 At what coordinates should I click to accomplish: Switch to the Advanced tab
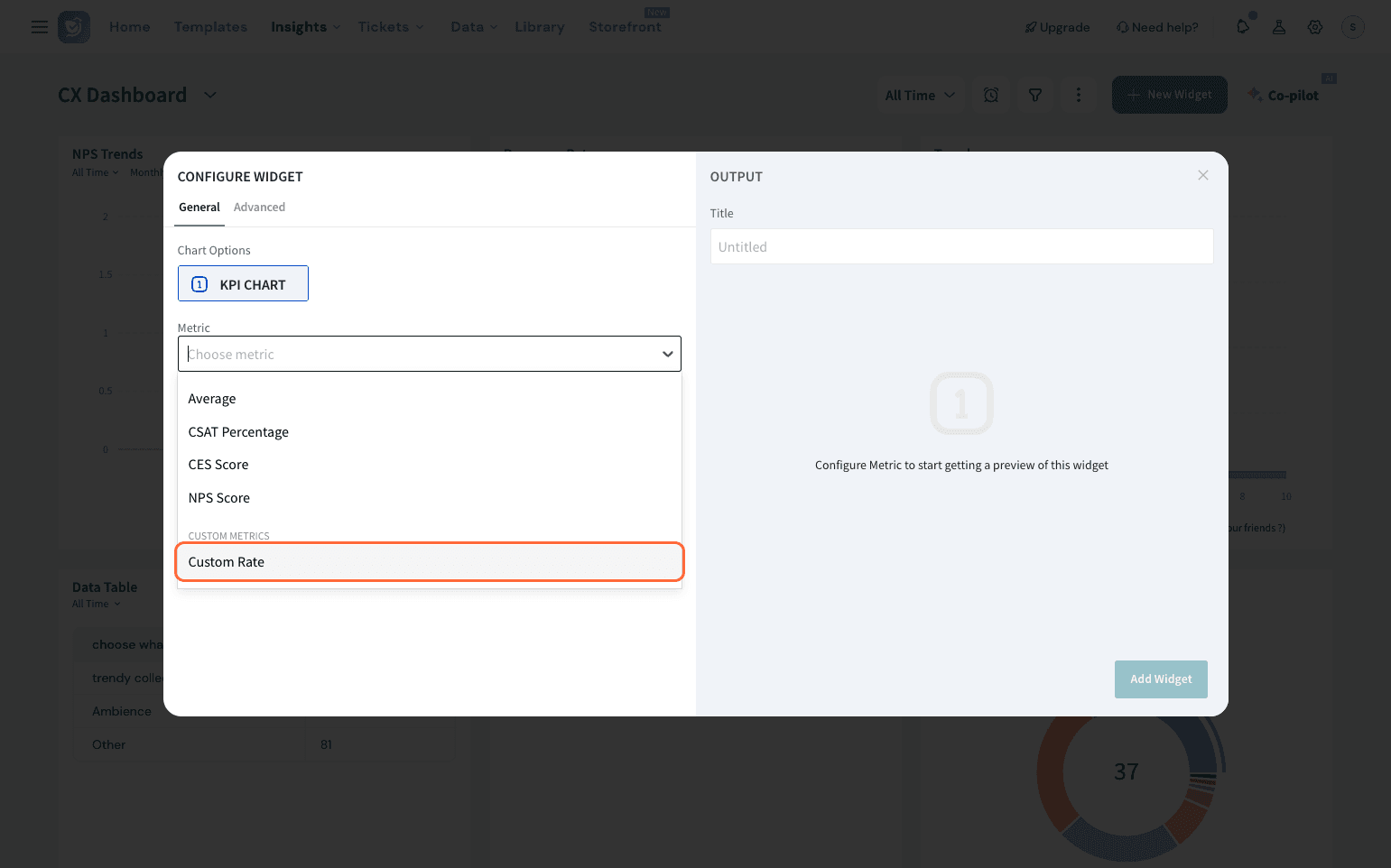[x=259, y=208]
